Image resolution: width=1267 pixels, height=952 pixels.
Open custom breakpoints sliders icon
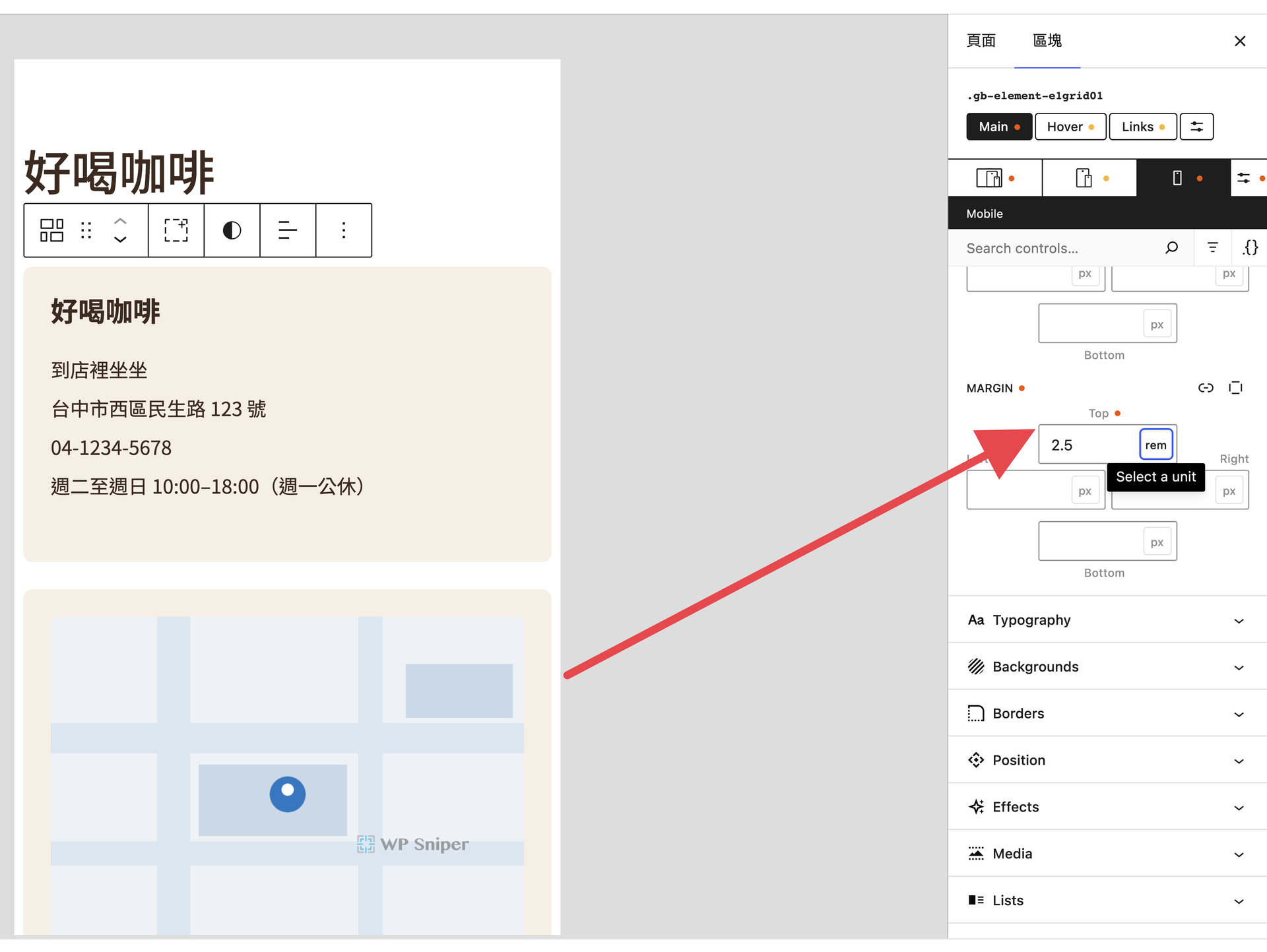[x=1245, y=178]
